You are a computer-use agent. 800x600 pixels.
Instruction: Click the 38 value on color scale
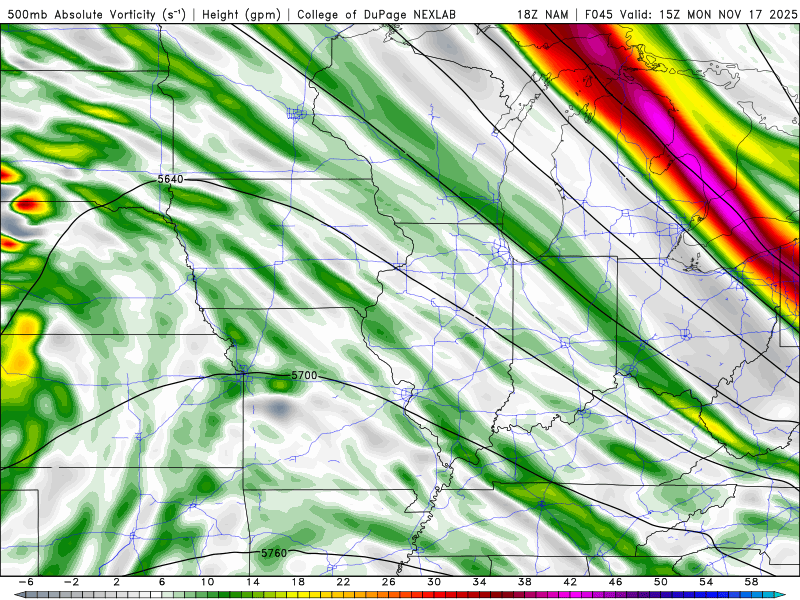(x=524, y=582)
